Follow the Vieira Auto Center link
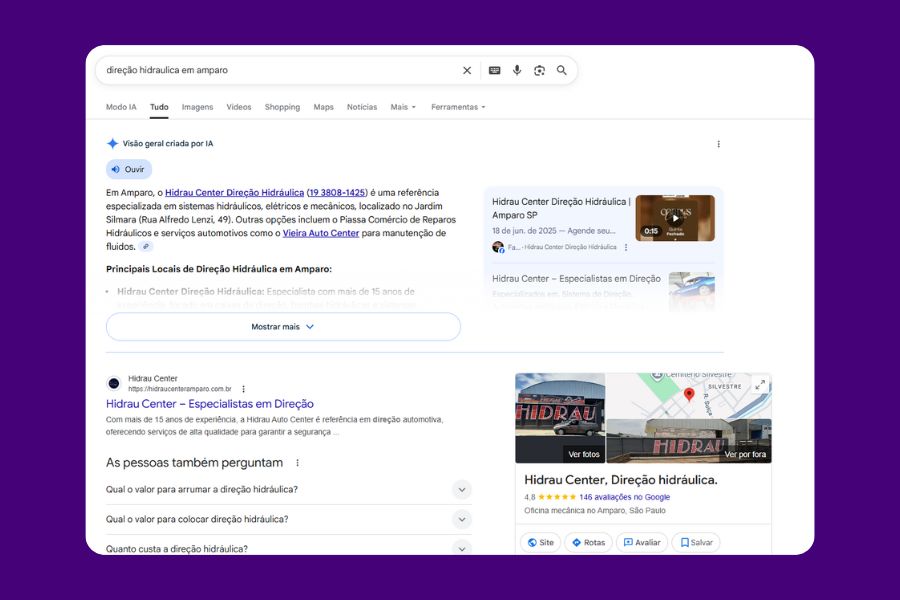This screenshot has width=900, height=600. pos(321,233)
